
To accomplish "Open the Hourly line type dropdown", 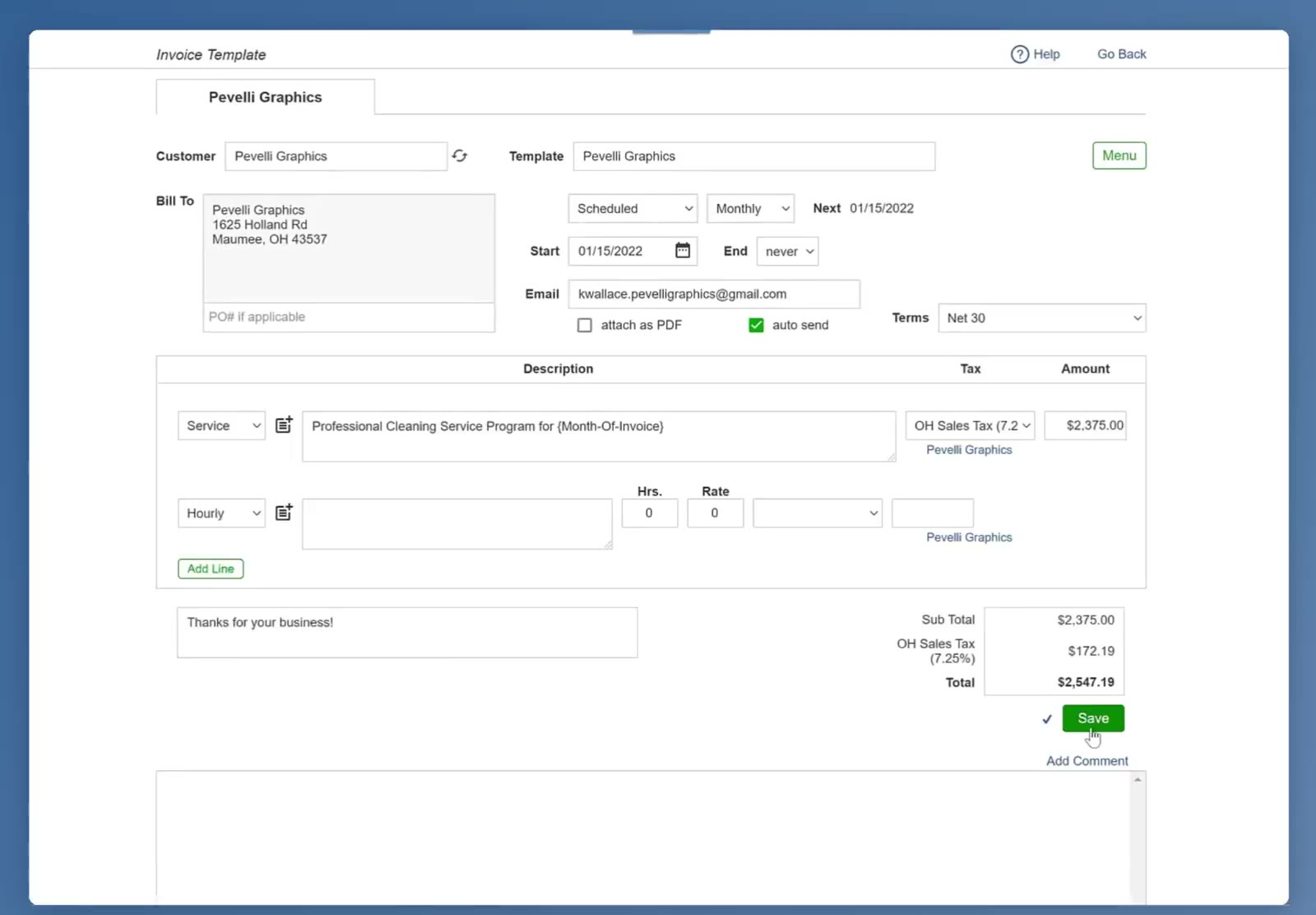I will (x=221, y=513).
